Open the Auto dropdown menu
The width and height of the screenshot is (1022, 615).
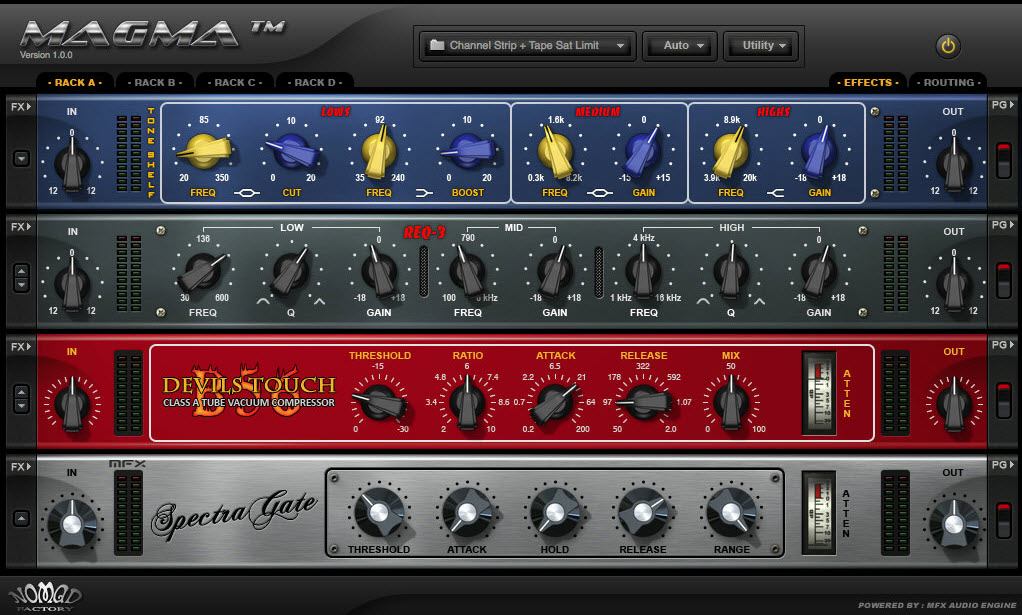(x=679, y=45)
